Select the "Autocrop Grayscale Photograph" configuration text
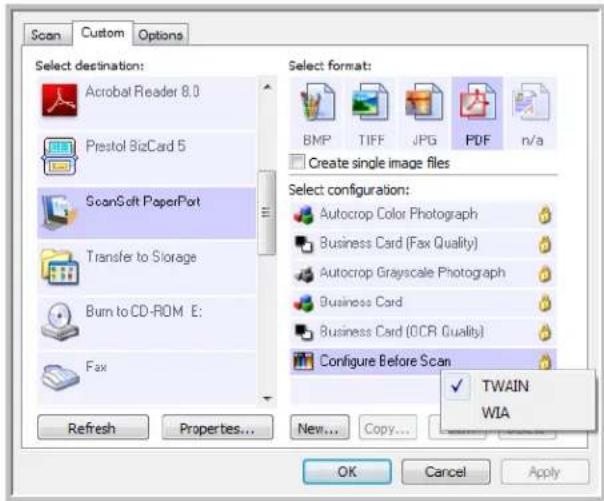The image size is (604, 501). (x=412, y=273)
